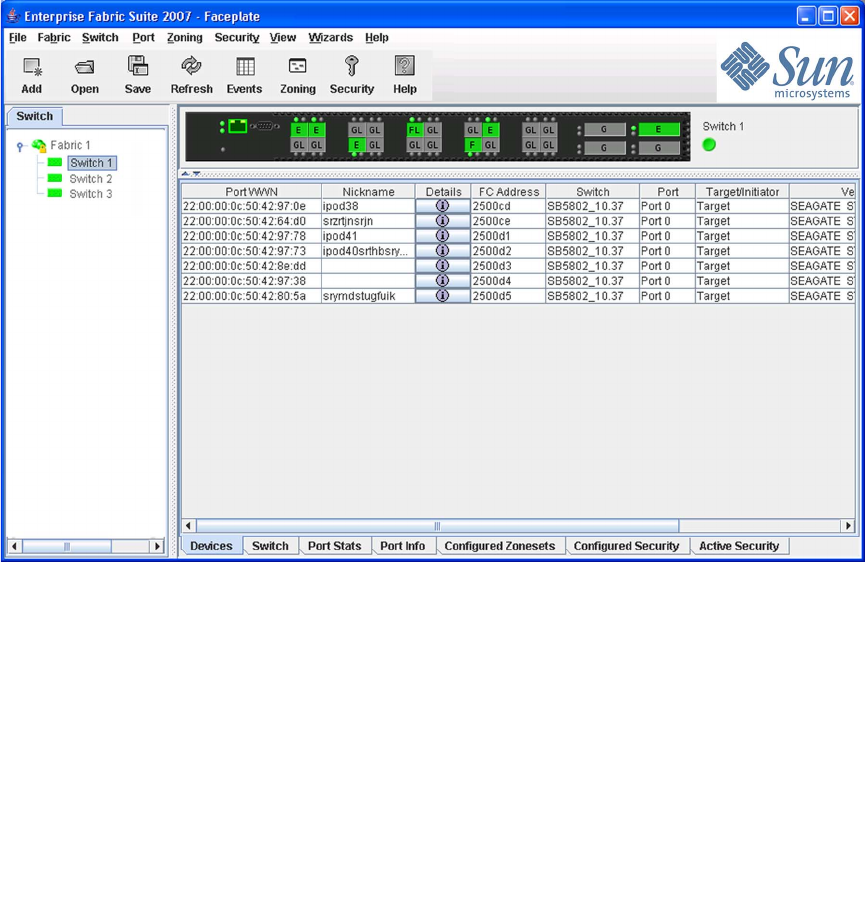This screenshot has width=865, height=902.
Task: Select FC address cell 2500d5
Action: 509,296
